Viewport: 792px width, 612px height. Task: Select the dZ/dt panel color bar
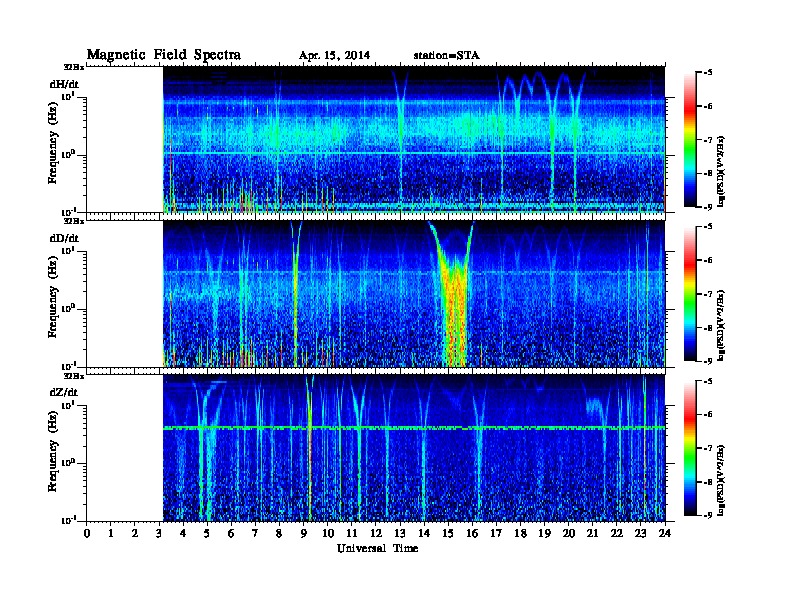[x=690, y=448]
